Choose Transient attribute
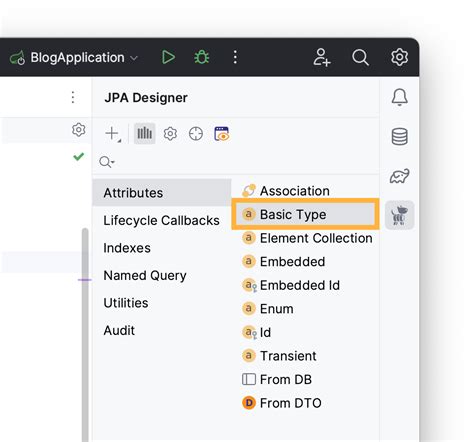Screen dimensions: 474x442 305,356
